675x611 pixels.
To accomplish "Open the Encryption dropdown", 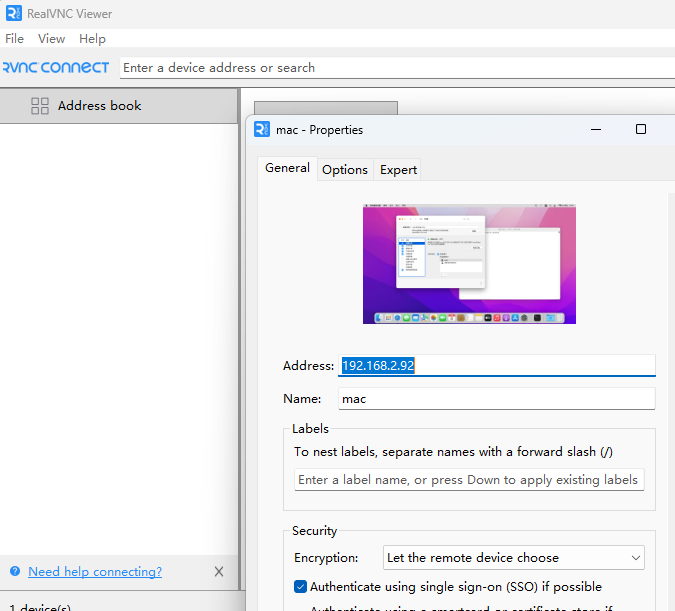I will pos(514,558).
